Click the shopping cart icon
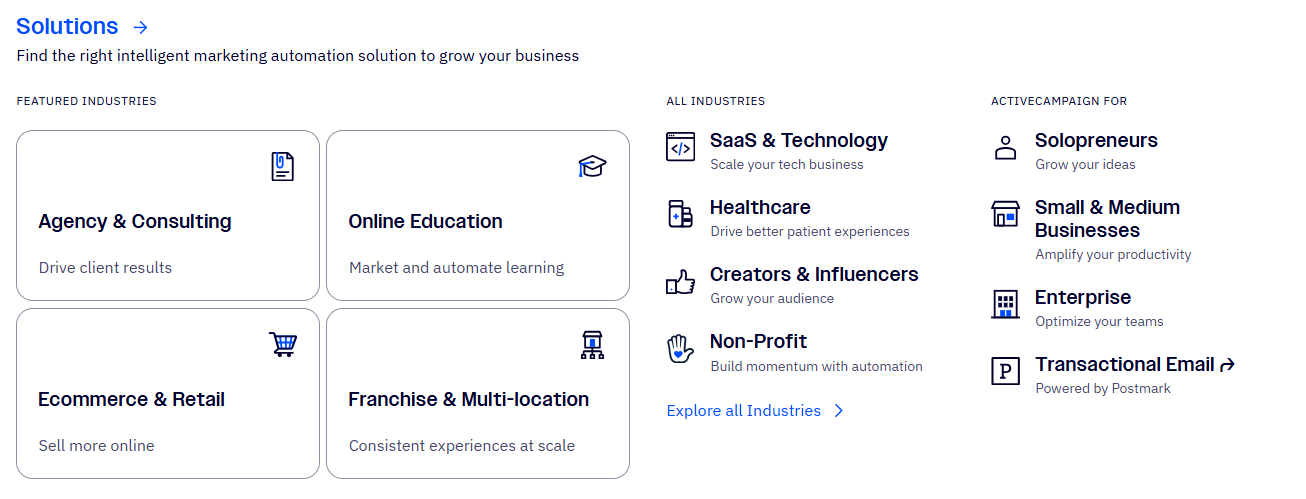 [x=283, y=344]
